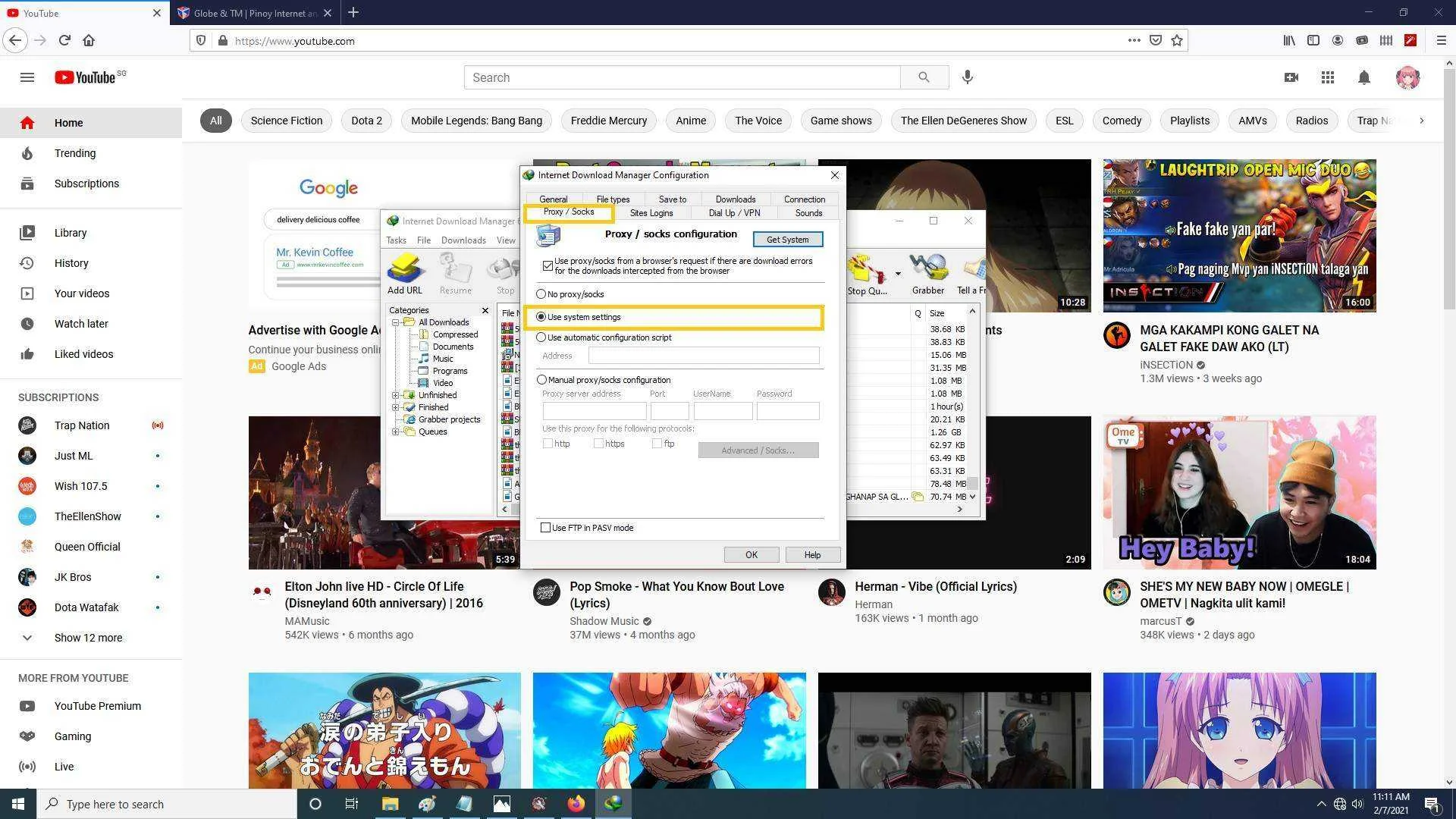
Task: Open Trap Nation subscription
Action: point(82,425)
